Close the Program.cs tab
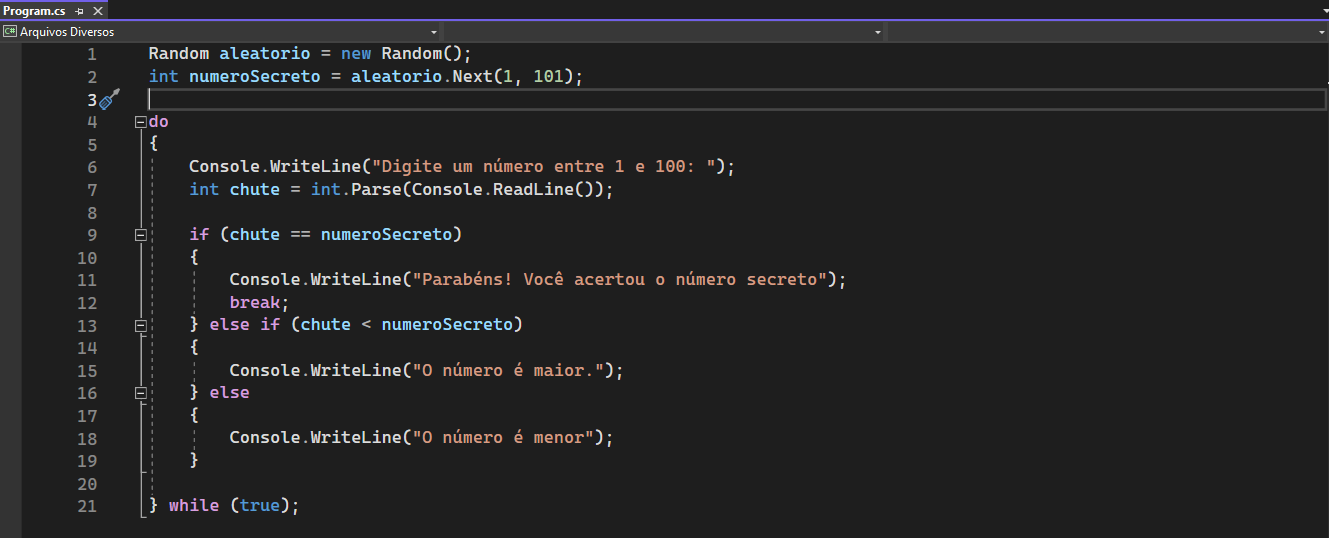Image resolution: width=1329 pixels, height=538 pixels. click(97, 10)
